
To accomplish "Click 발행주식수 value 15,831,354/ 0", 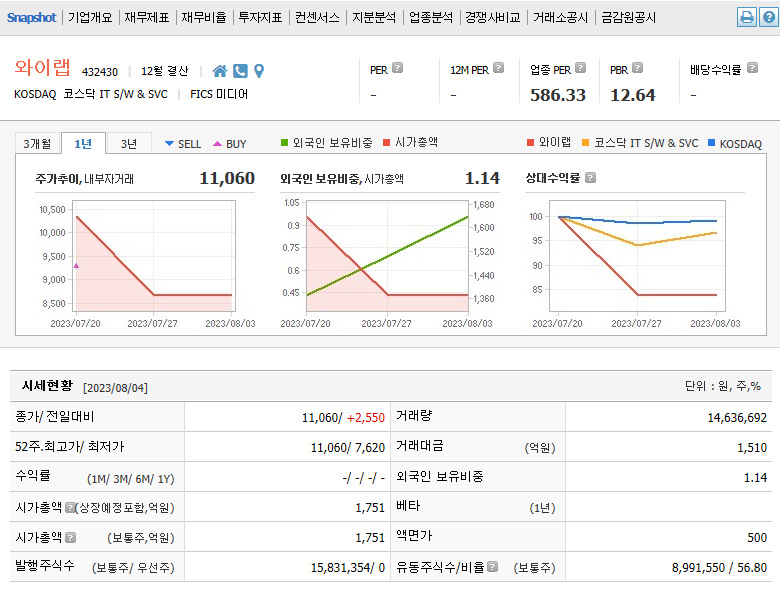I will (x=348, y=568).
